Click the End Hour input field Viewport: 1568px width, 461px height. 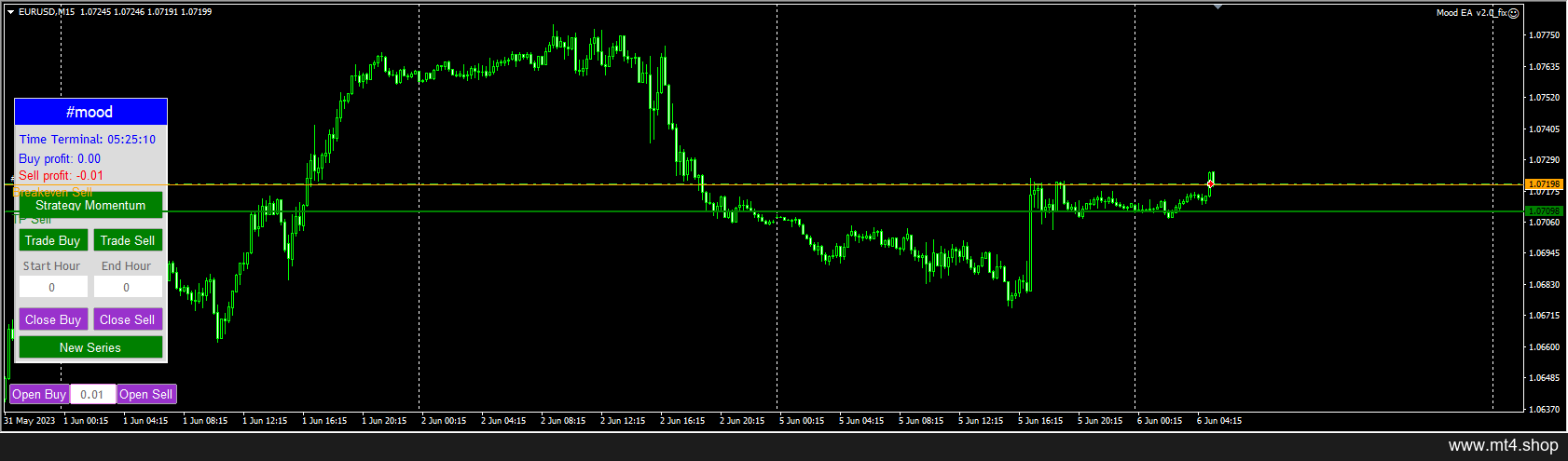[128, 287]
